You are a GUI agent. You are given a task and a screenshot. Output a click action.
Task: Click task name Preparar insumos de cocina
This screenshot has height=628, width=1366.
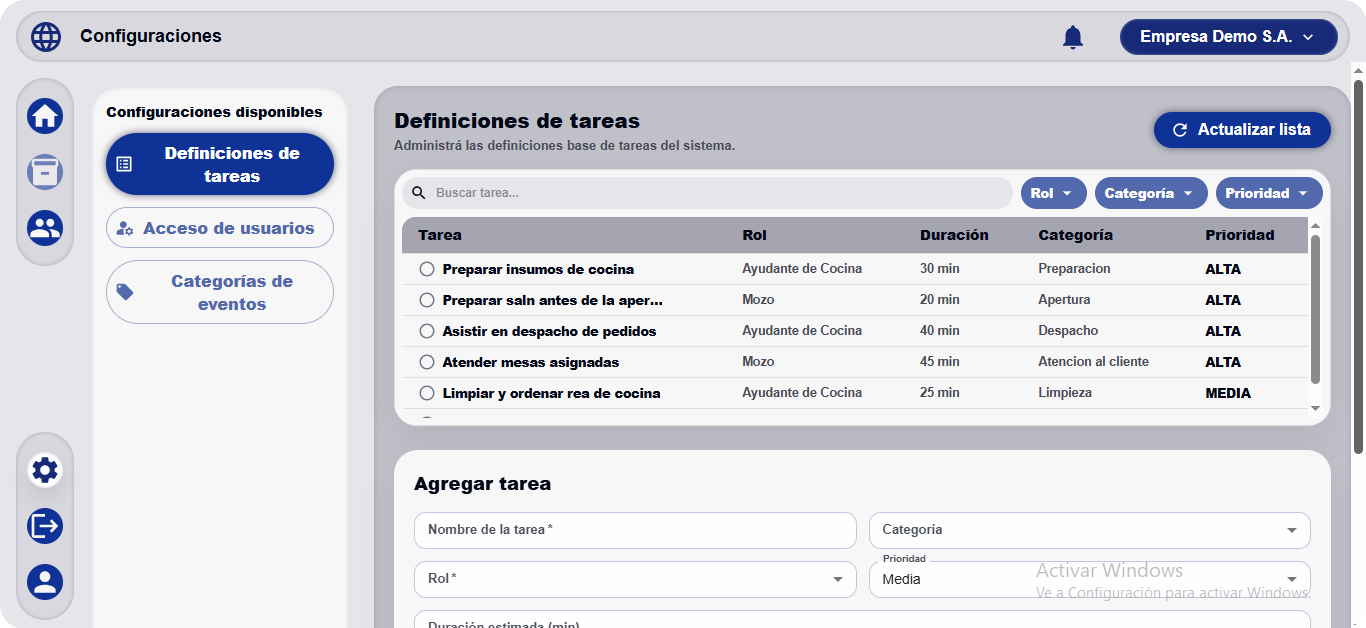click(x=538, y=269)
